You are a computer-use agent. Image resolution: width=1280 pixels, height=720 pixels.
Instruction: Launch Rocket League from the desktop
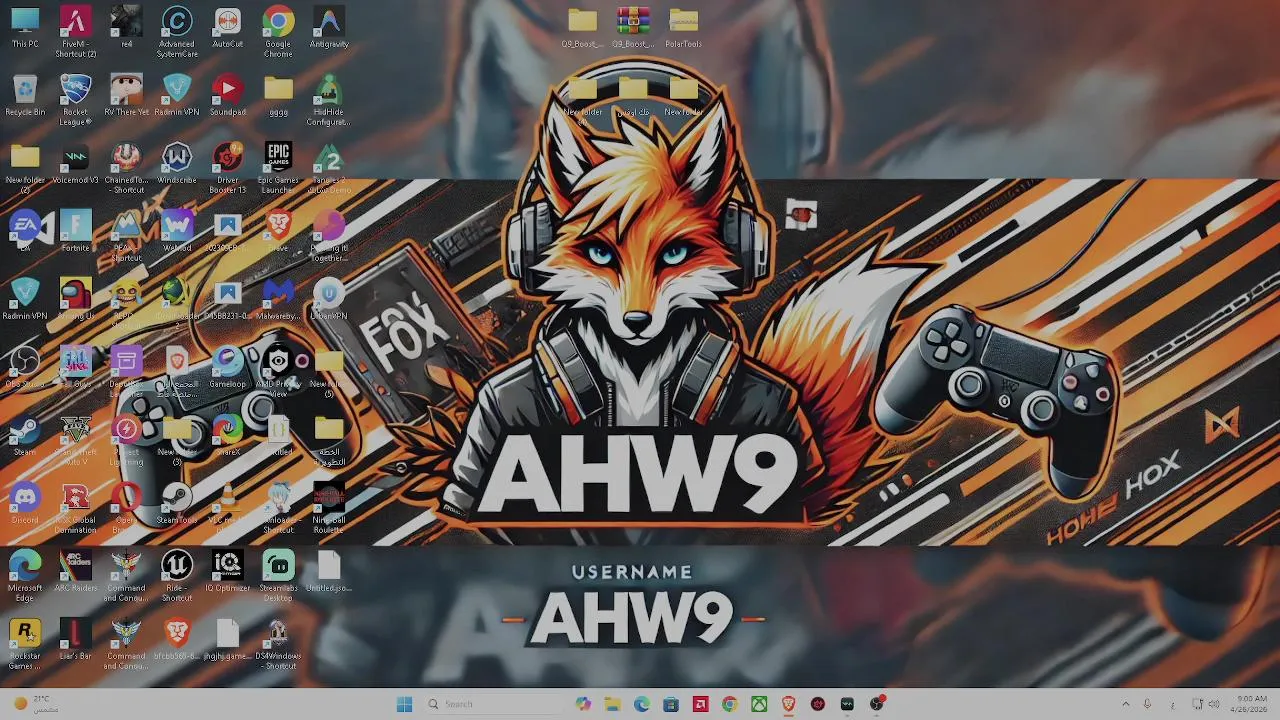click(x=76, y=100)
